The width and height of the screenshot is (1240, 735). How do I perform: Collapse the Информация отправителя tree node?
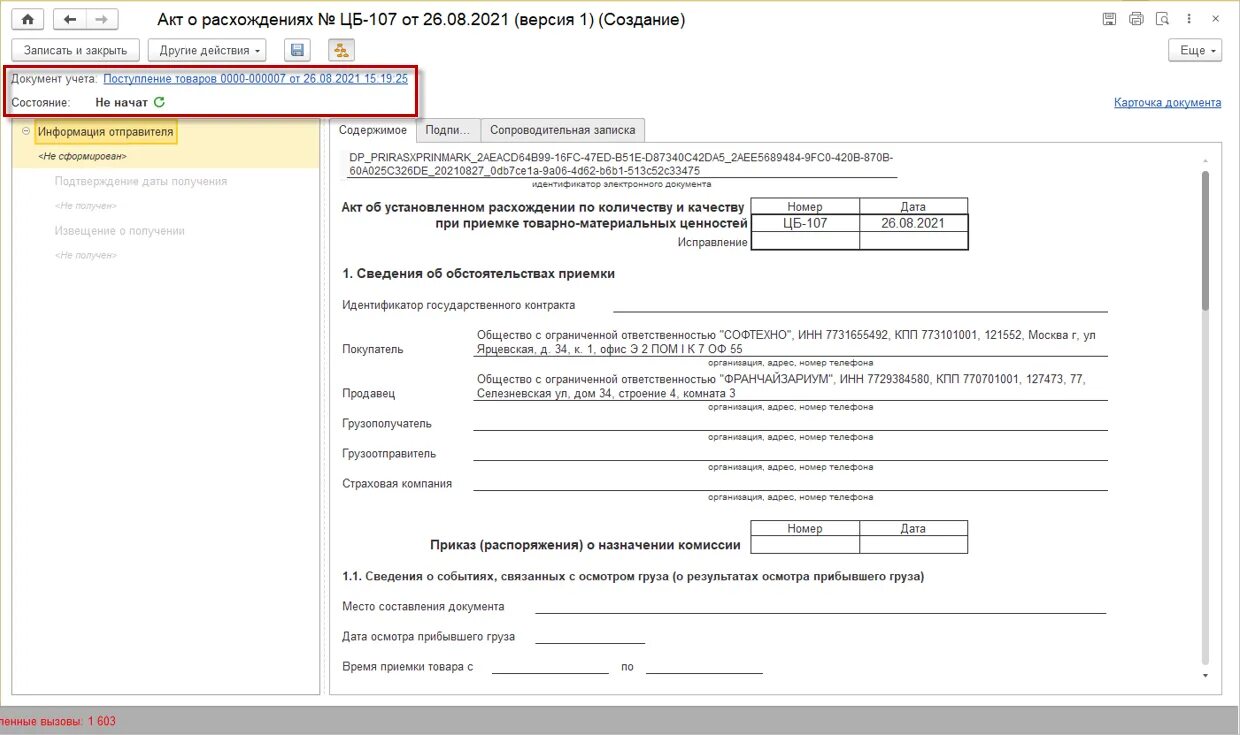pos(25,131)
